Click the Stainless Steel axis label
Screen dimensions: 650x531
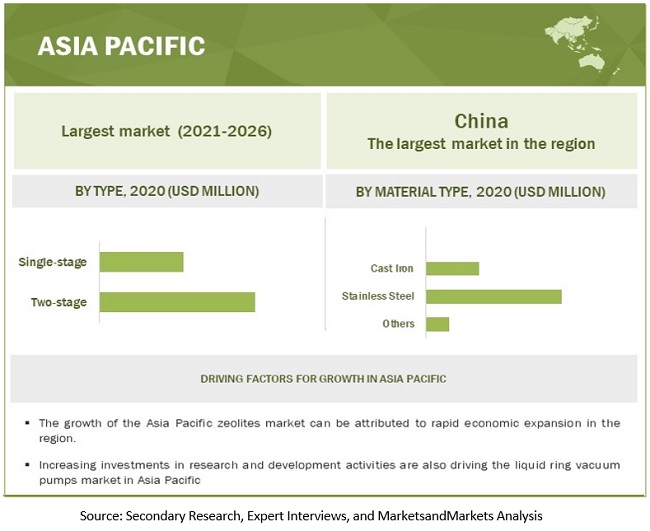[378, 297]
